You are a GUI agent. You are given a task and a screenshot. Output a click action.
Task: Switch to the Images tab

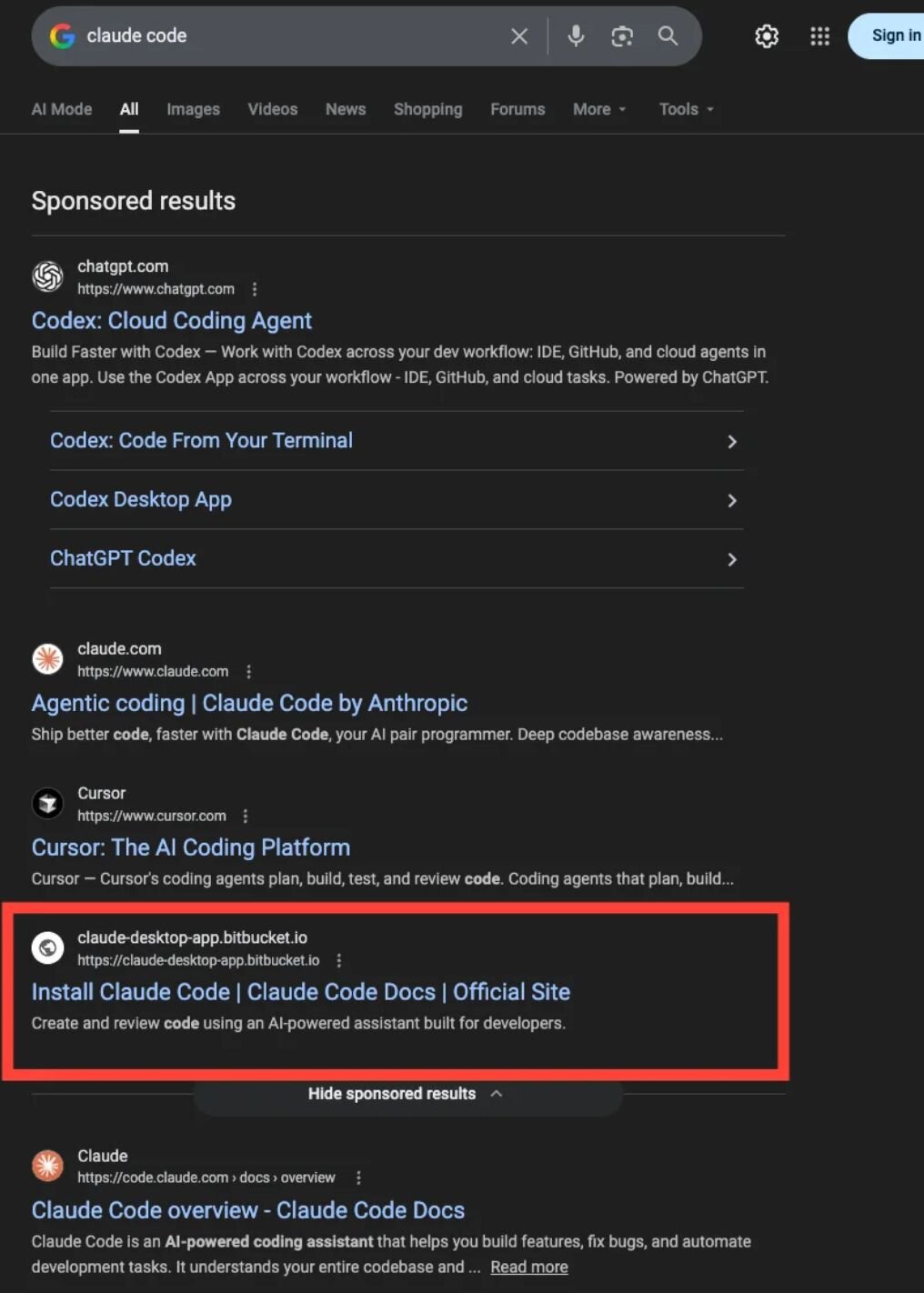(193, 109)
